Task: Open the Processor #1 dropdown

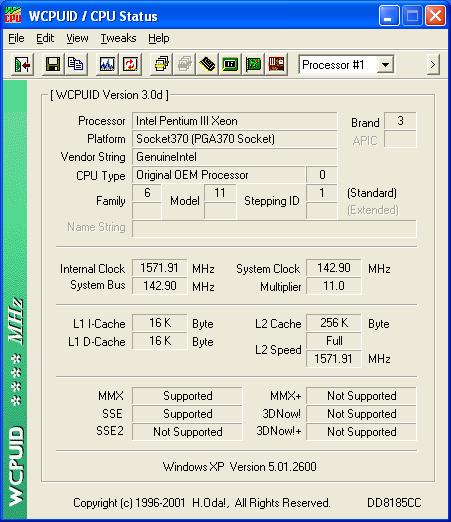Action: click(386, 64)
